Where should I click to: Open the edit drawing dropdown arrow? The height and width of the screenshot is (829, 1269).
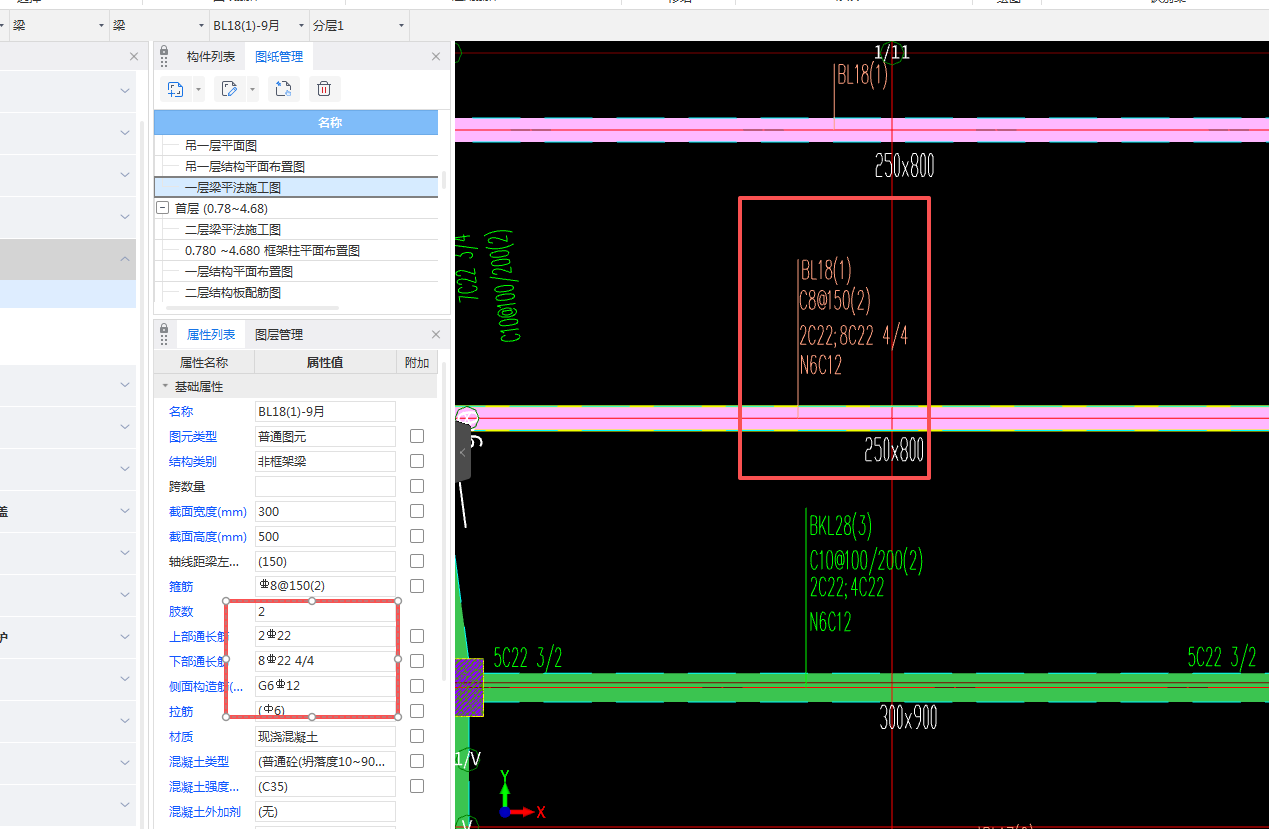click(x=252, y=89)
